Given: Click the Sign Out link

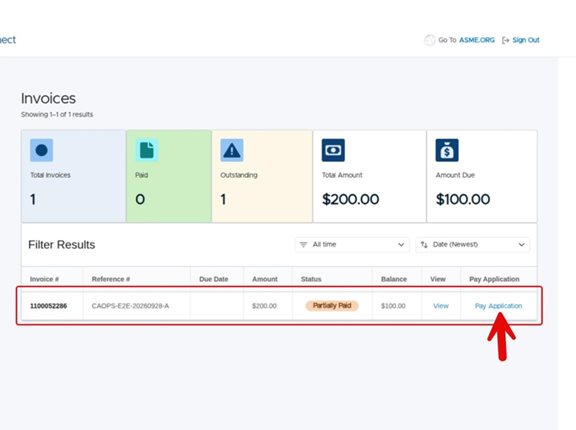Looking at the screenshot, I should coord(526,40).
